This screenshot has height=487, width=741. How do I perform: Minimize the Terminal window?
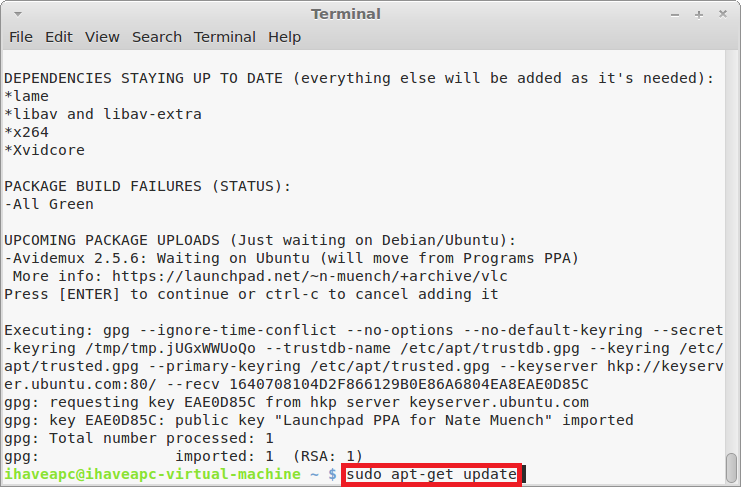[675, 15]
